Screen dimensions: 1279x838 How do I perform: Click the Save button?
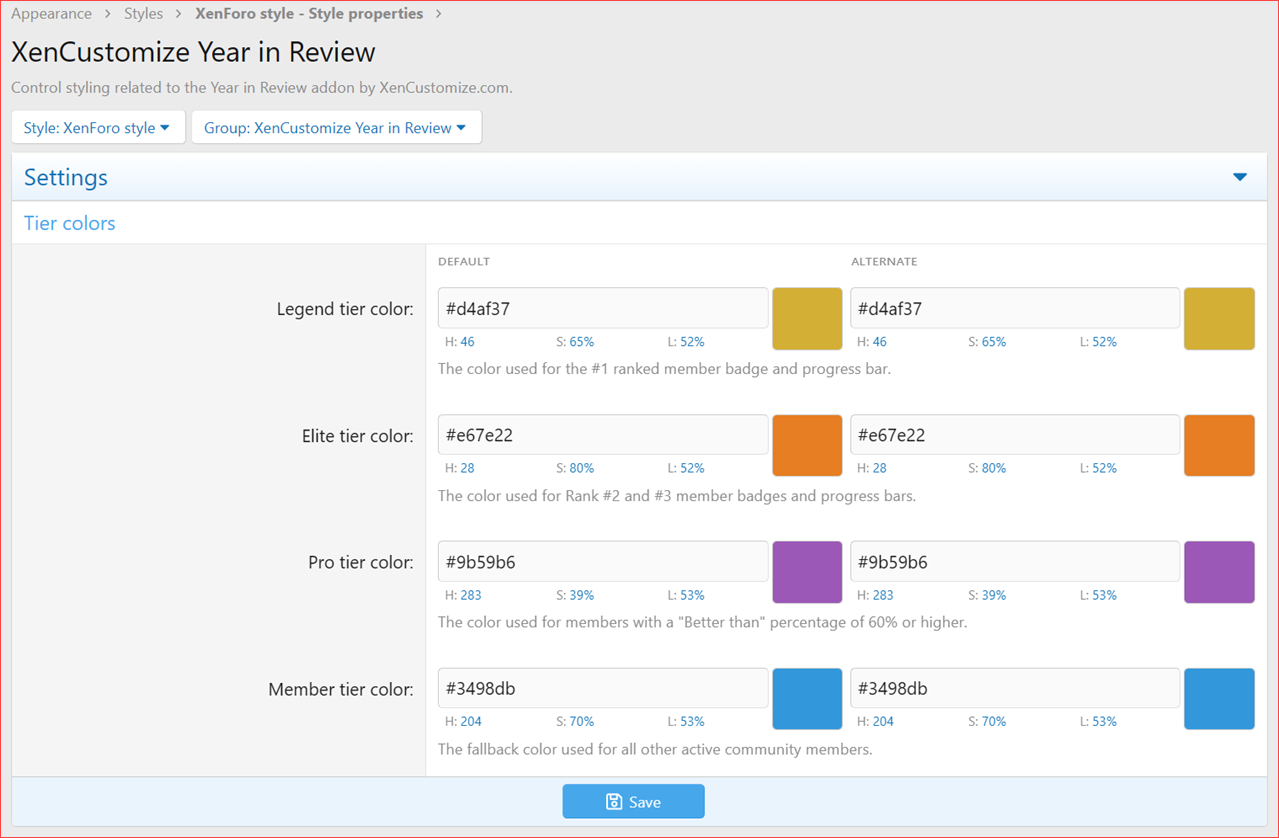pos(633,801)
